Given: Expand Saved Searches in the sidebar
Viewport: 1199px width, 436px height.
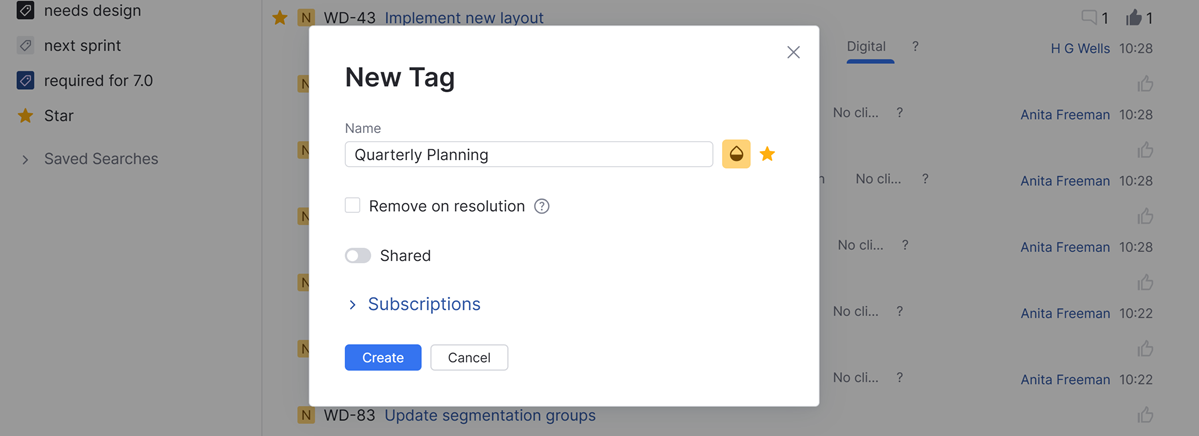Looking at the screenshot, I should click(26, 159).
